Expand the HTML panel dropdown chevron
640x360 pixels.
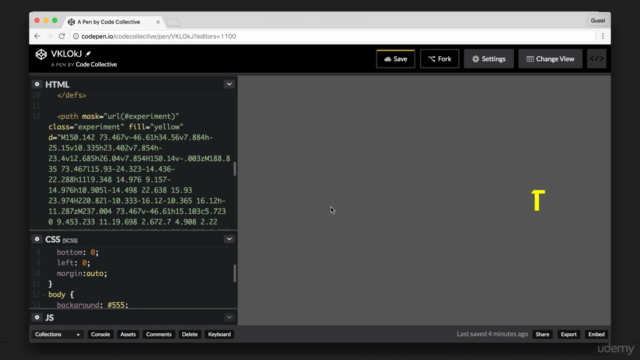click(229, 84)
